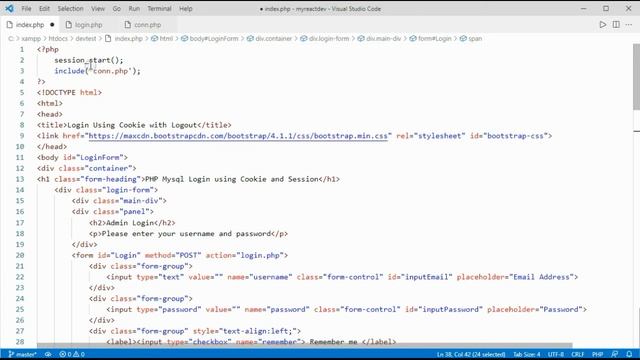This screenshot has height=360, width=640.
Task: Run the file with the play icon
Action: pos(602,25)
